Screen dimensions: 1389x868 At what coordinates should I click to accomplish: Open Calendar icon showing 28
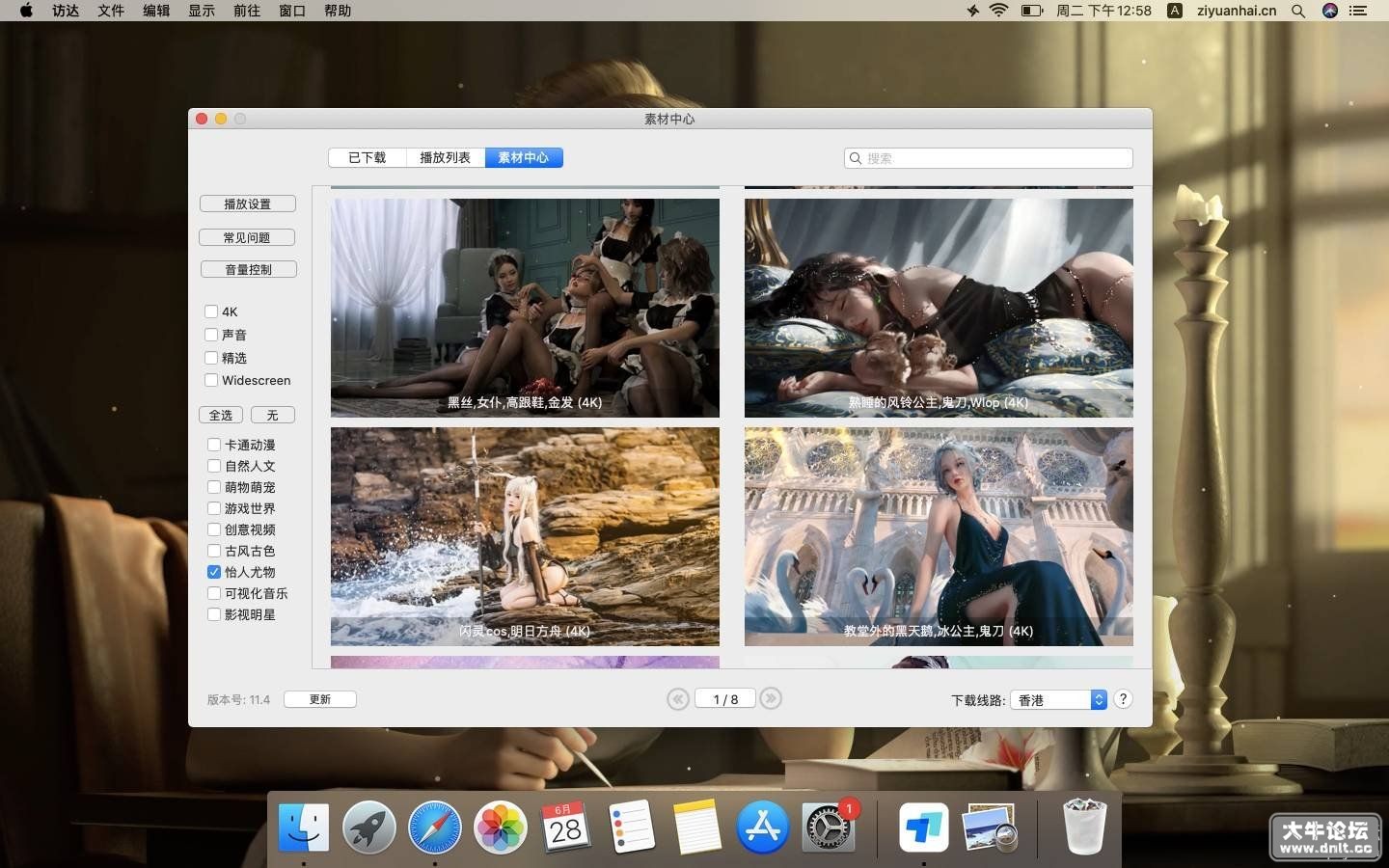click(566, 827)
